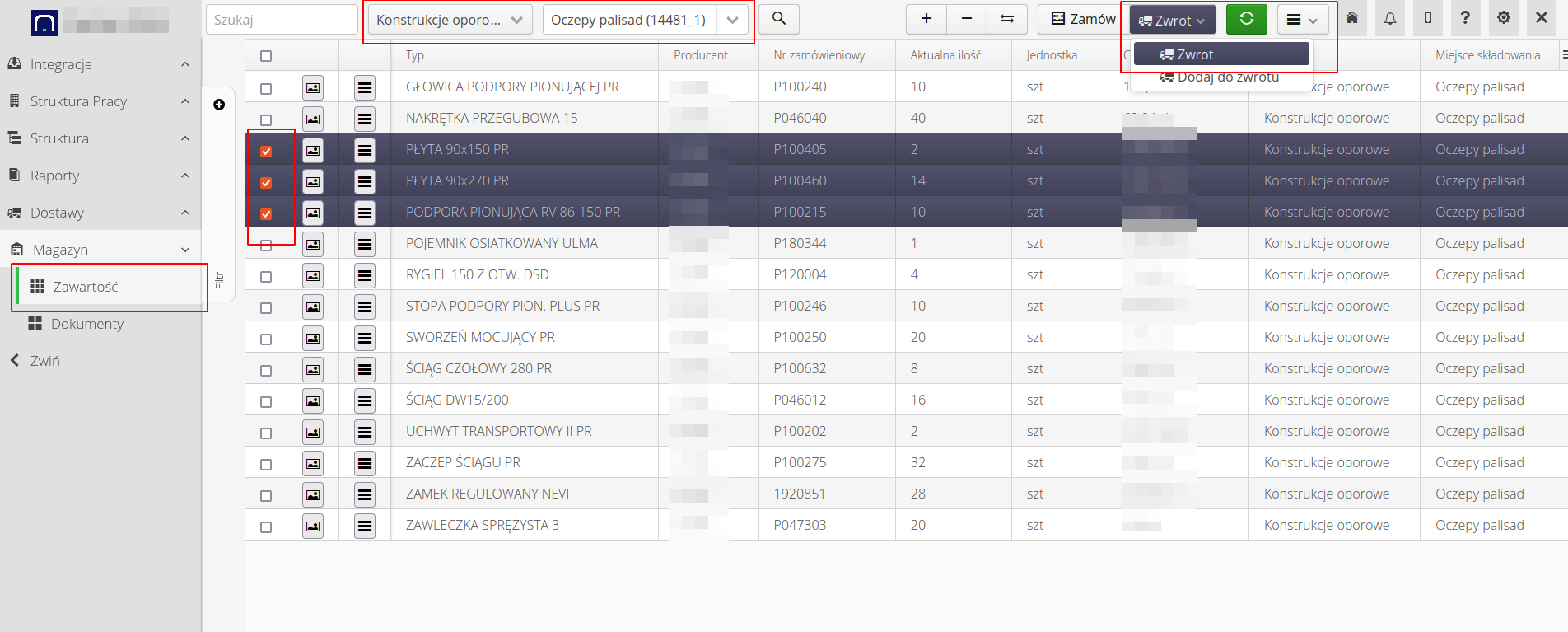Toggle the select-all checkbox in table header
This screenshot has width=1568, height=632.
pyautogui.click(x=266, y=56)
